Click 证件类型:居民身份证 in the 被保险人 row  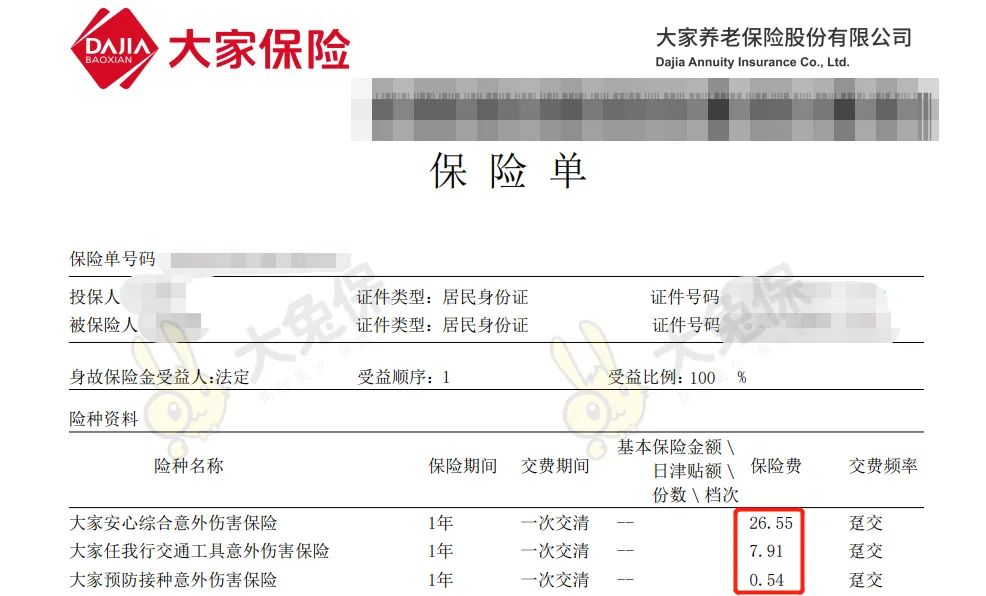(x=443, y=325)
